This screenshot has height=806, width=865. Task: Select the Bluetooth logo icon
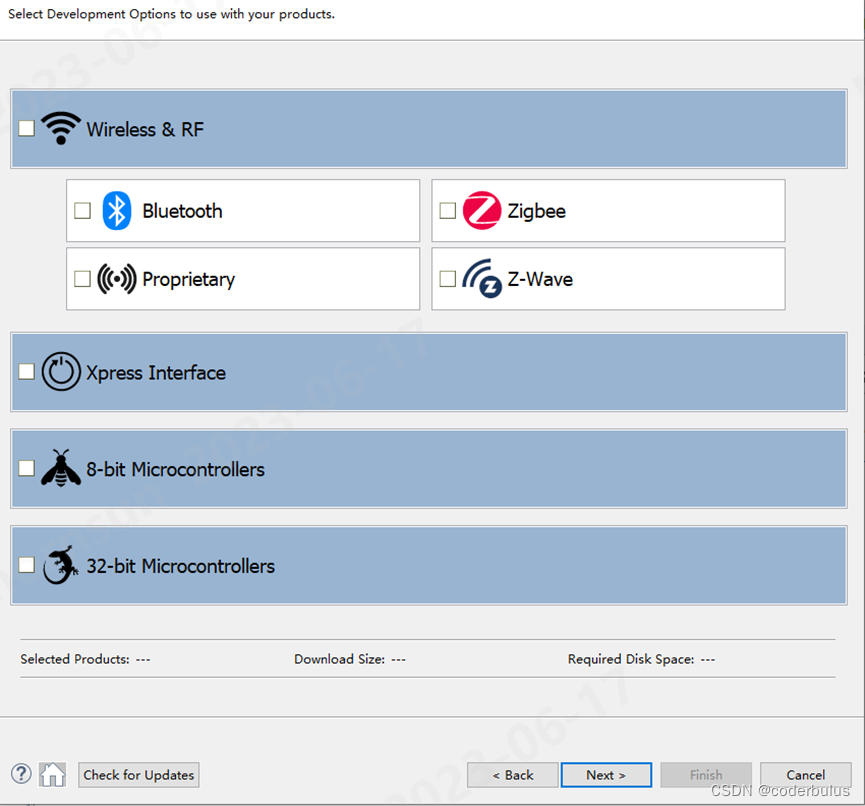point(117,210)
